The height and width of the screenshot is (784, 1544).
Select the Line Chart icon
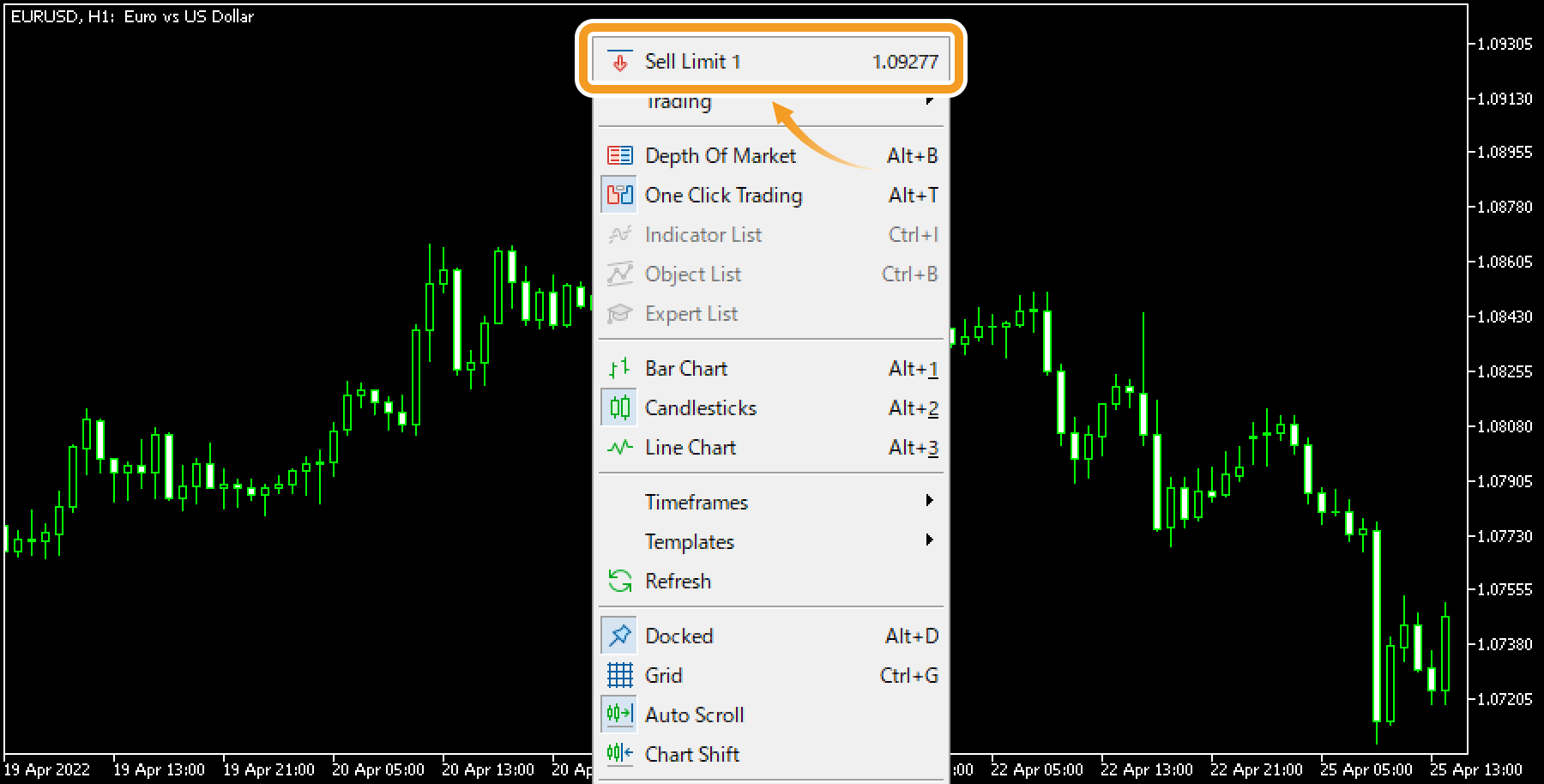point(619,447)
